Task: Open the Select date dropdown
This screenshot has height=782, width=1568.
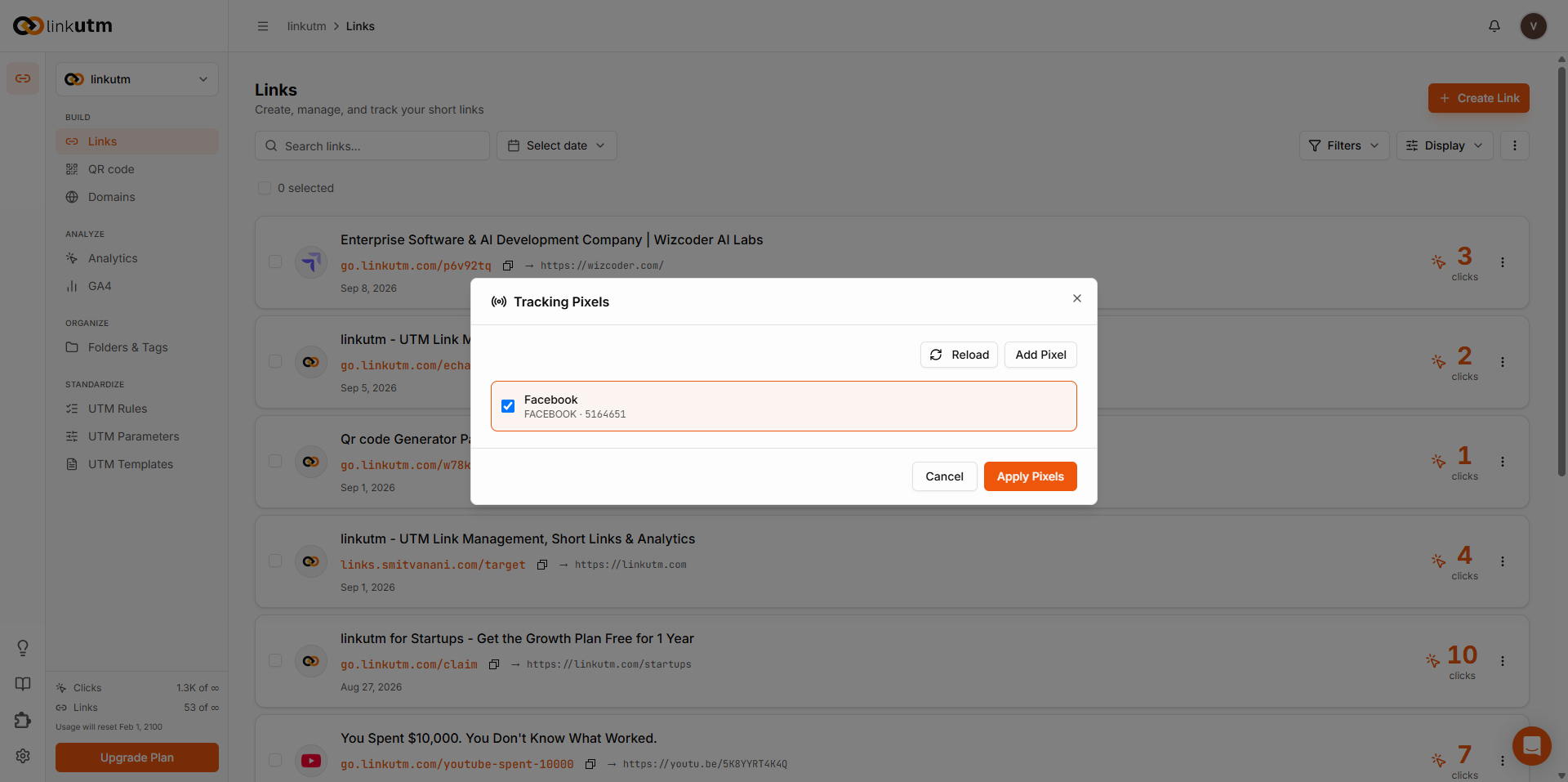Action: (x=557, y=145)
